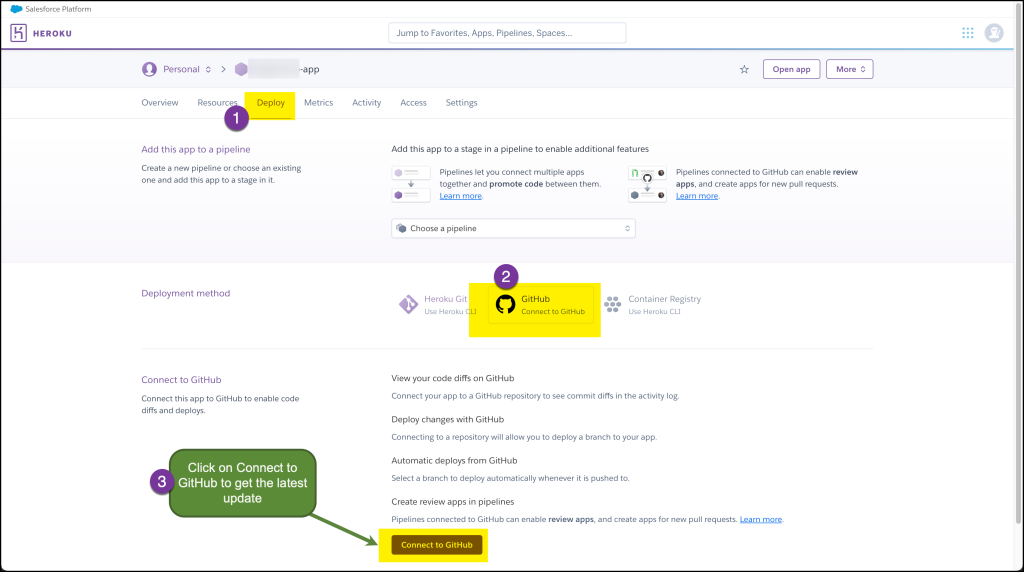The width and height of the screenshot is (1024, 572).
Task: Click the Connect to GitHub button
Action: pos(437,545)
